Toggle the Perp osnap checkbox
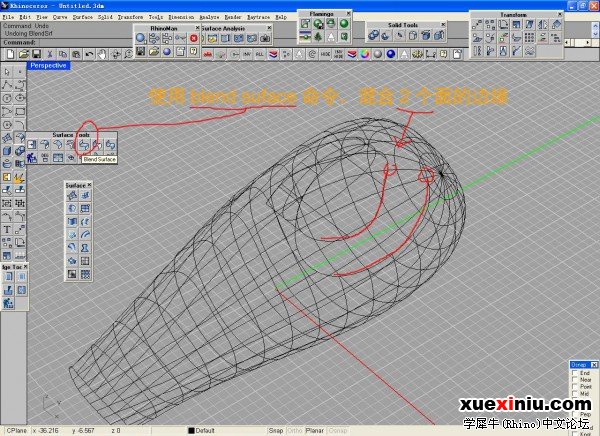The width and height of the screenshot is (600, 436). coord(574,414)
